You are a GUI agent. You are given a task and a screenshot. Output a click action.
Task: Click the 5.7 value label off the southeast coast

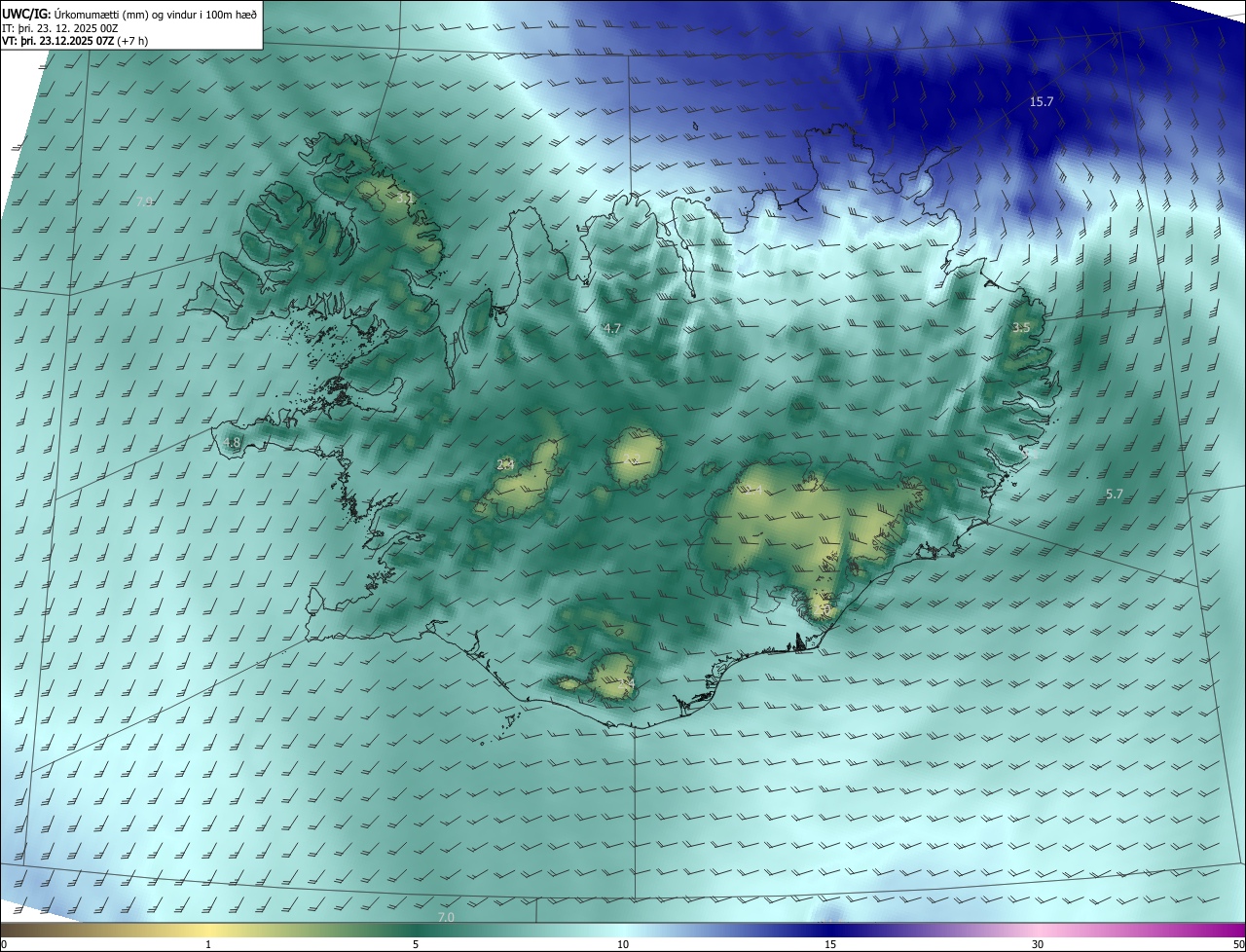tap(1115, 494)
